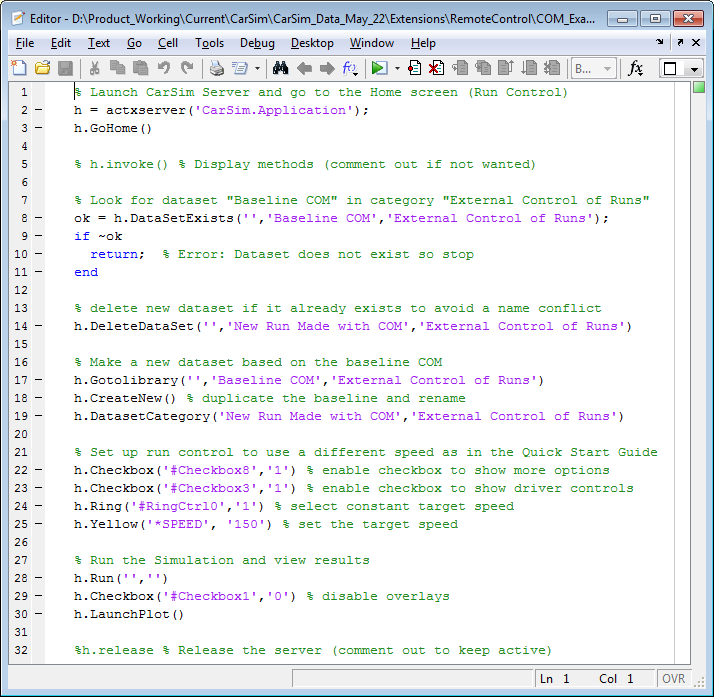
Task: Open Find with the binoculars icon
Action: [280, 68]
